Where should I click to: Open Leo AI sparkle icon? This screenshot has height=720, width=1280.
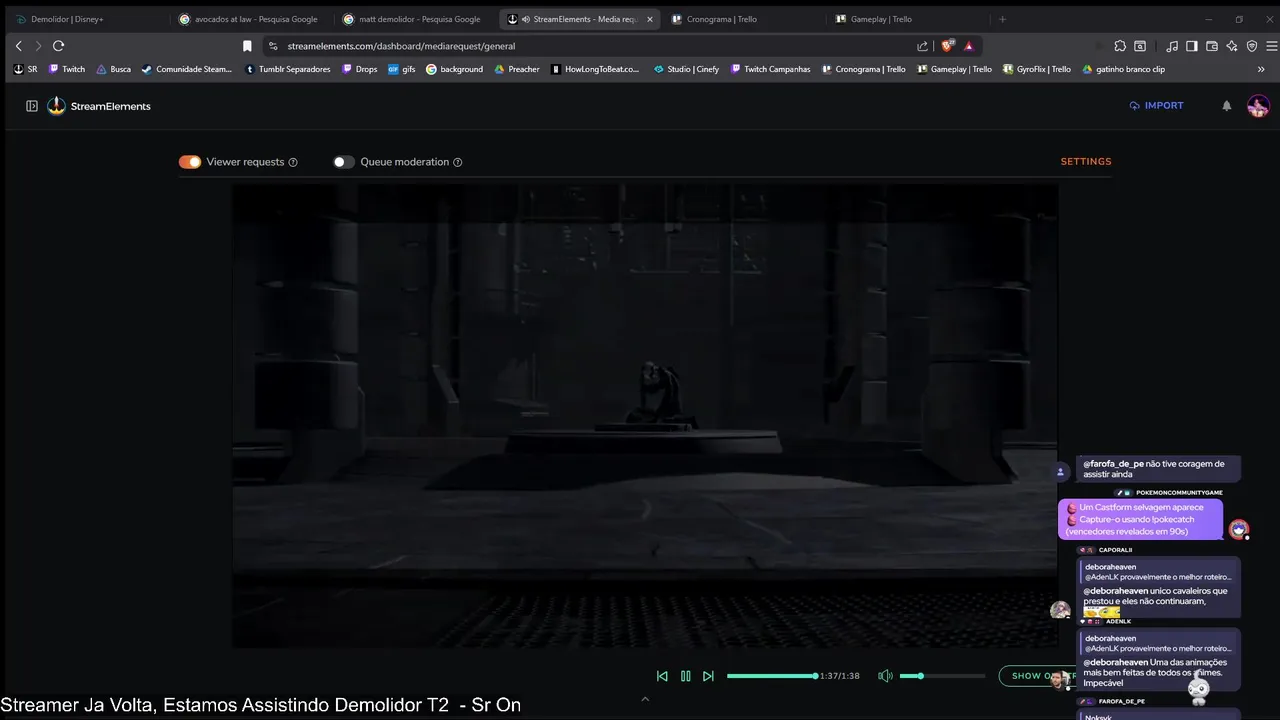pyautogui.click(x=1232, y=46)
